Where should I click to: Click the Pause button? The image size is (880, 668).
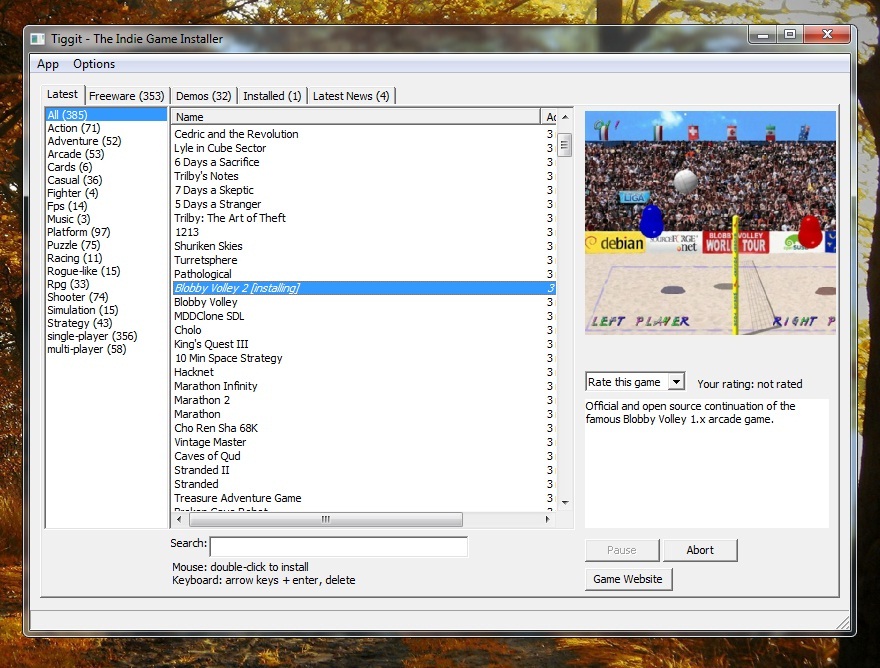[622, 550]
